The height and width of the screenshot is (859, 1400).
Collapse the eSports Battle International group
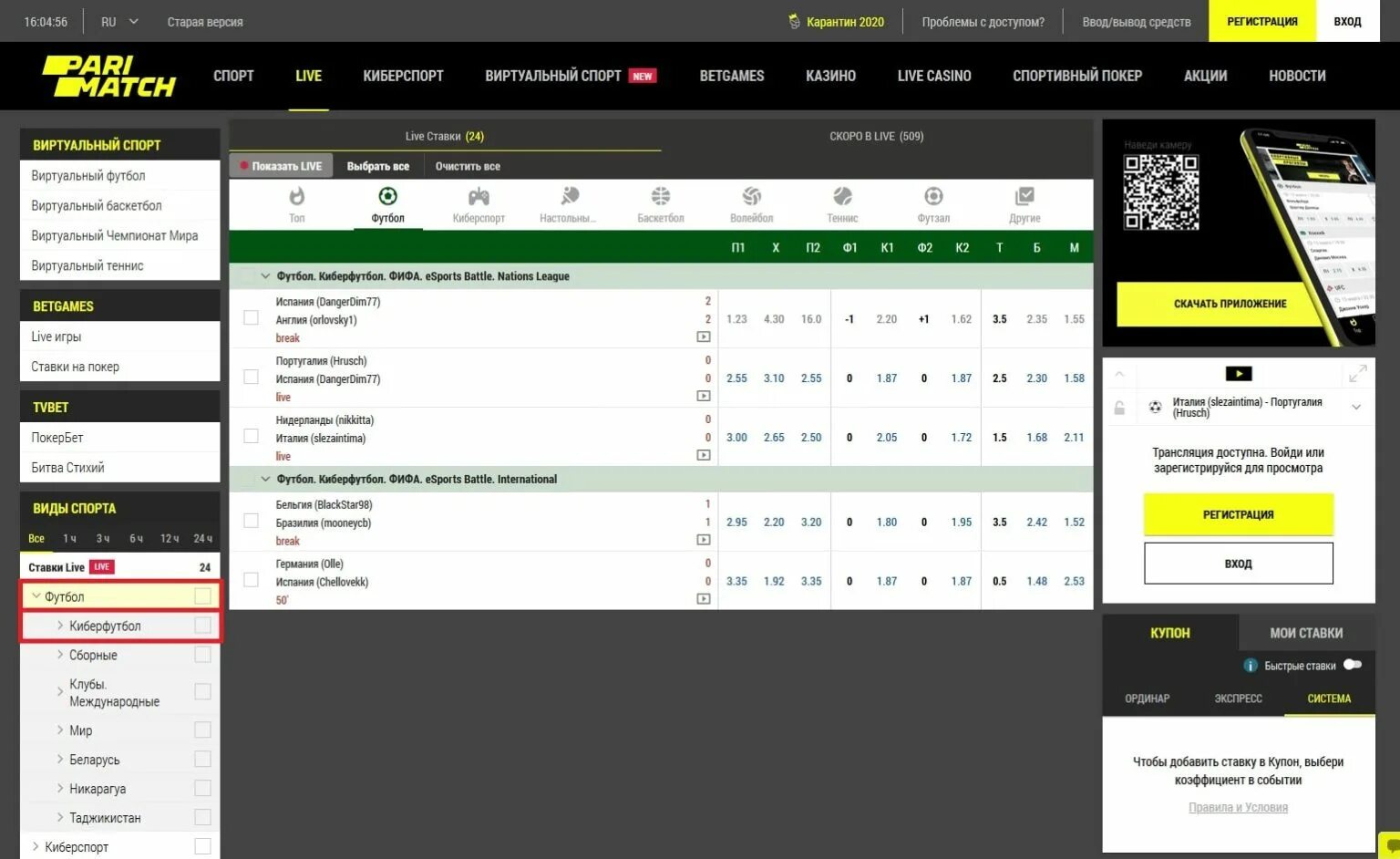pyautogui.click(x=265, y=479)
